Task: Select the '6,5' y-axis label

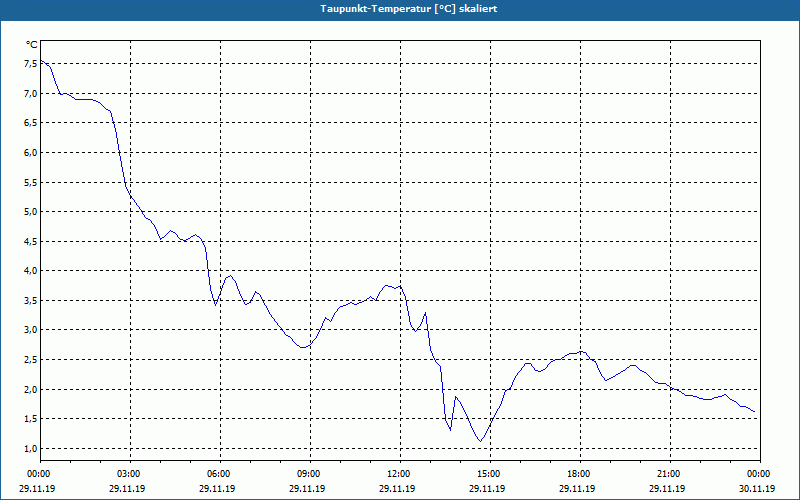Action: (31, 123)
